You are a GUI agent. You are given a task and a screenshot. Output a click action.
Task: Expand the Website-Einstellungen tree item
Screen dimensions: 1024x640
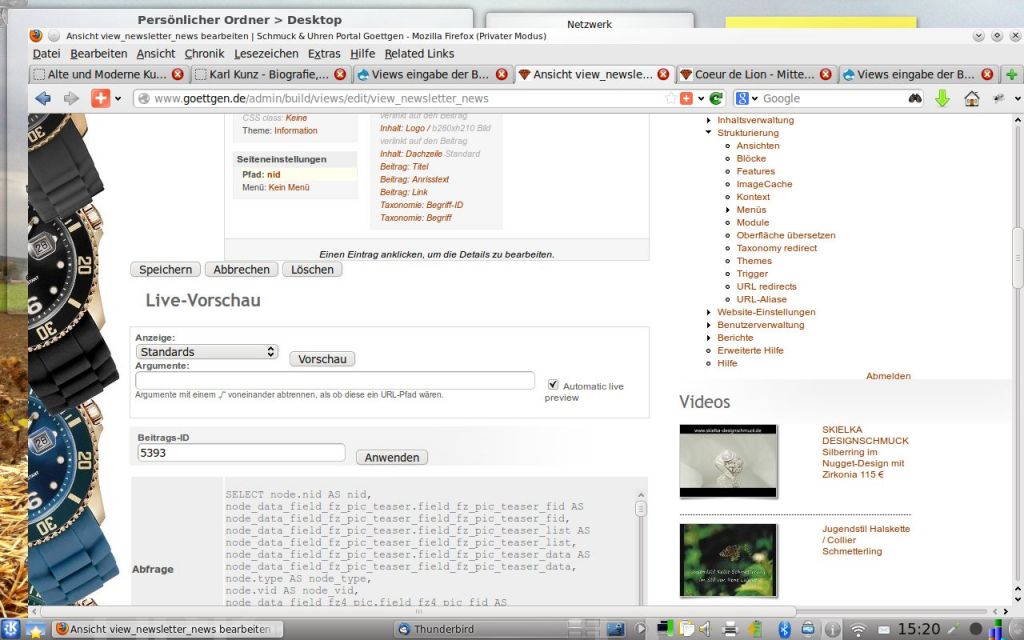708,312
